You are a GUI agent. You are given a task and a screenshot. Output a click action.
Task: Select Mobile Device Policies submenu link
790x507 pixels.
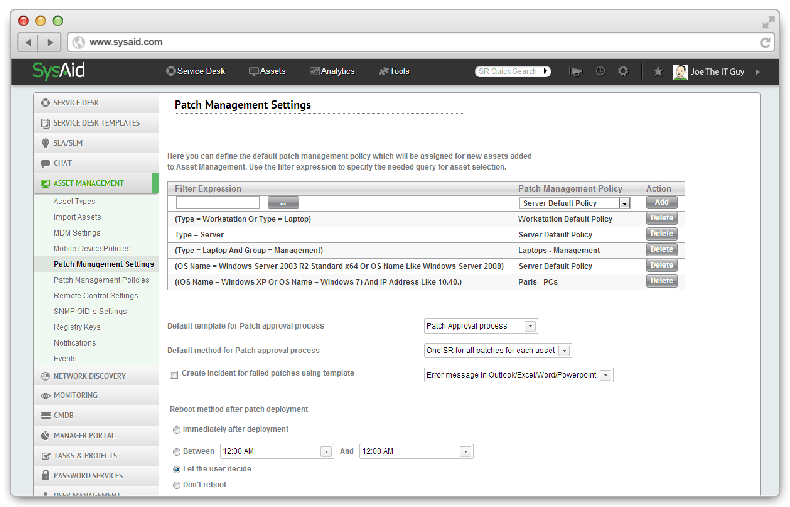92,248
